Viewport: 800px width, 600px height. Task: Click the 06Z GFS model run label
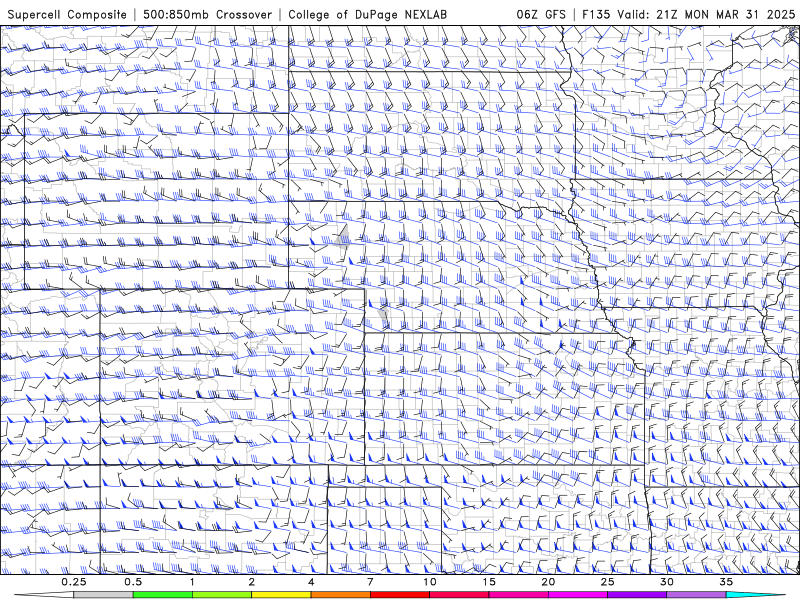[x=541, y=14]
